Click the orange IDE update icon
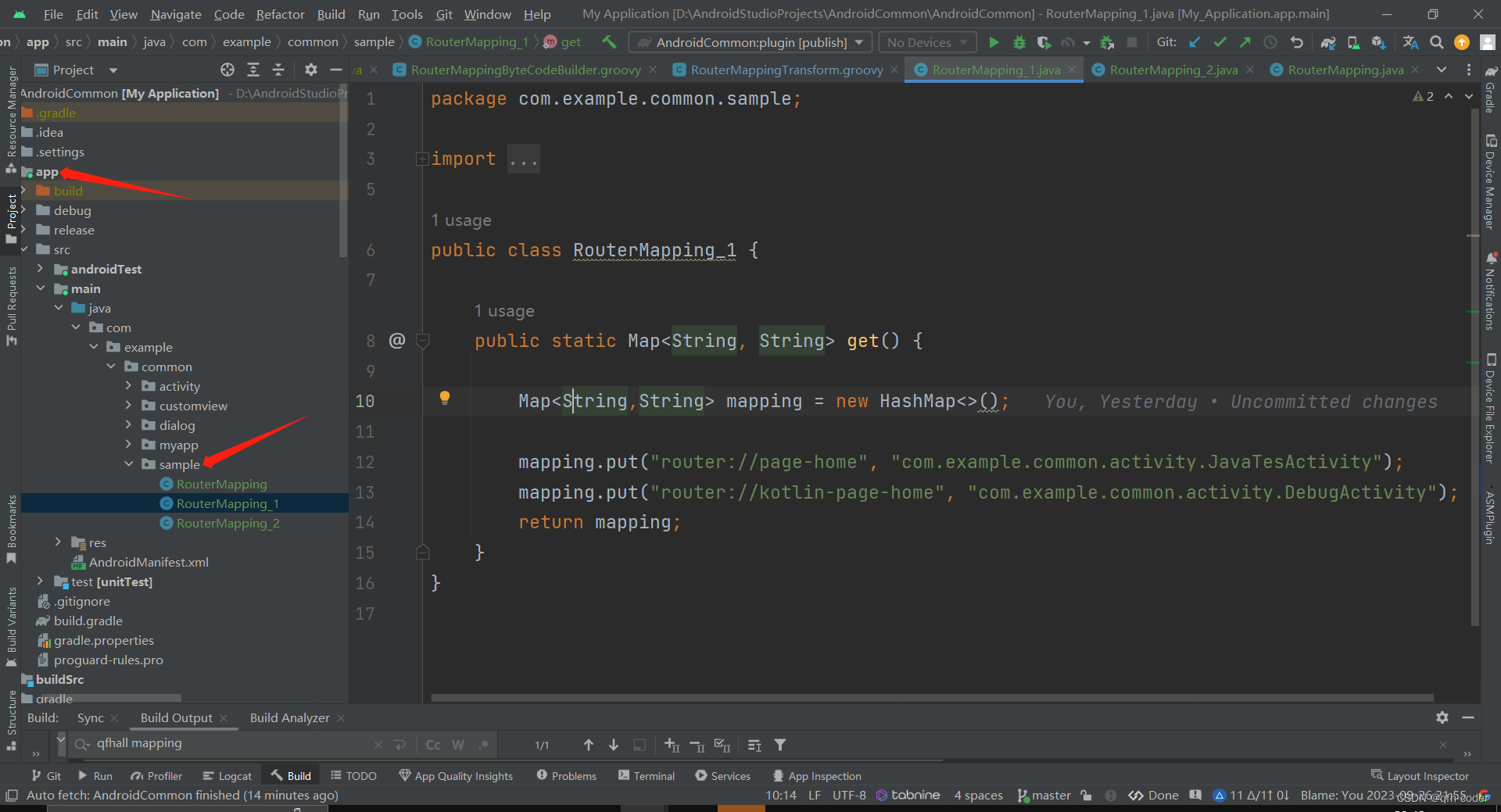 tap(1461, 42)
